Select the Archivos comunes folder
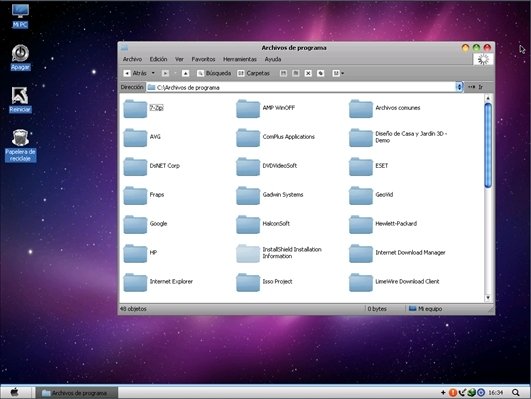The height and width of the screenshot is (399, 531). tap(384, 108)
